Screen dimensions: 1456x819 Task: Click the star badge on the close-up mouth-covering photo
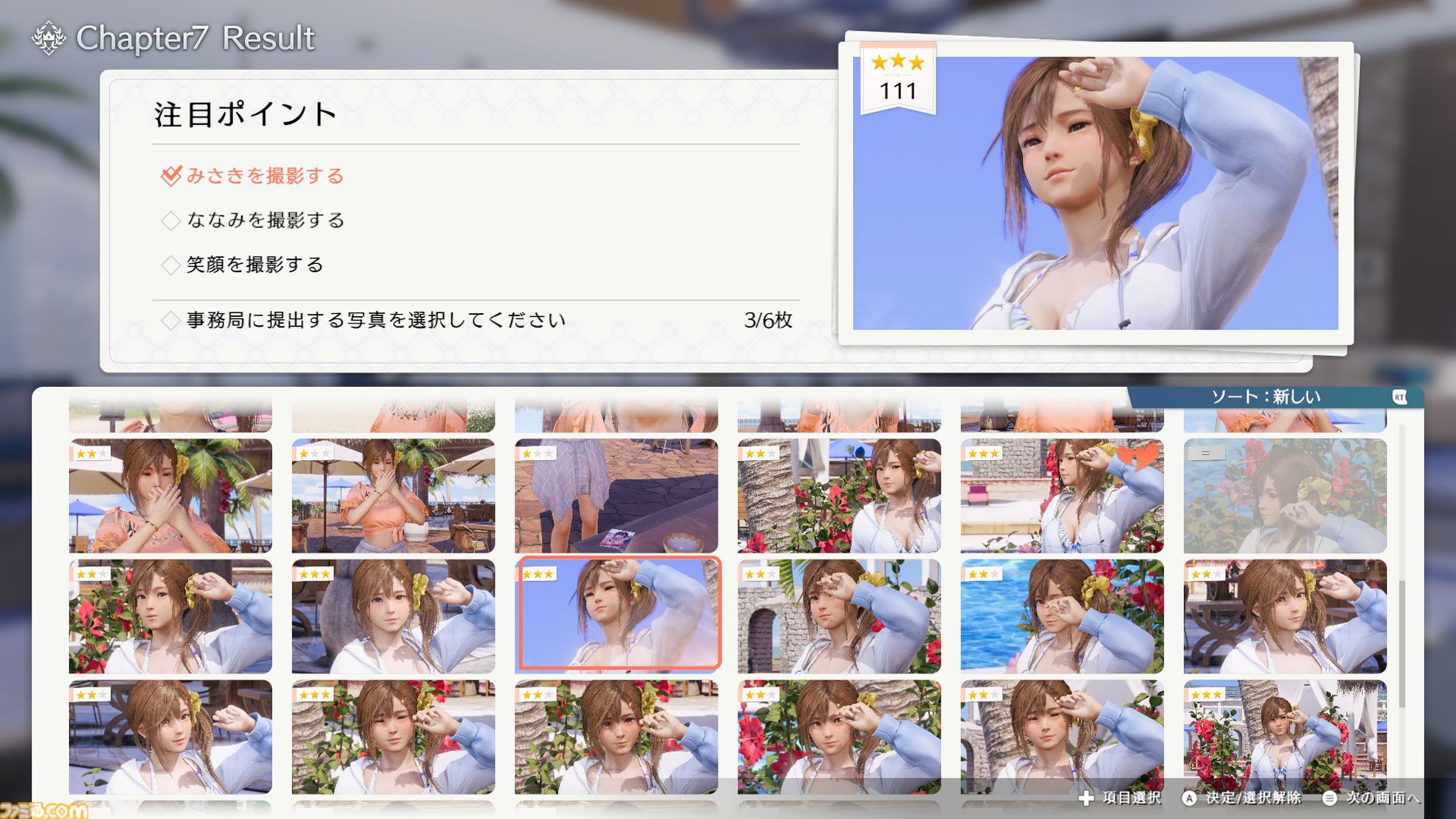coord(90,454)
